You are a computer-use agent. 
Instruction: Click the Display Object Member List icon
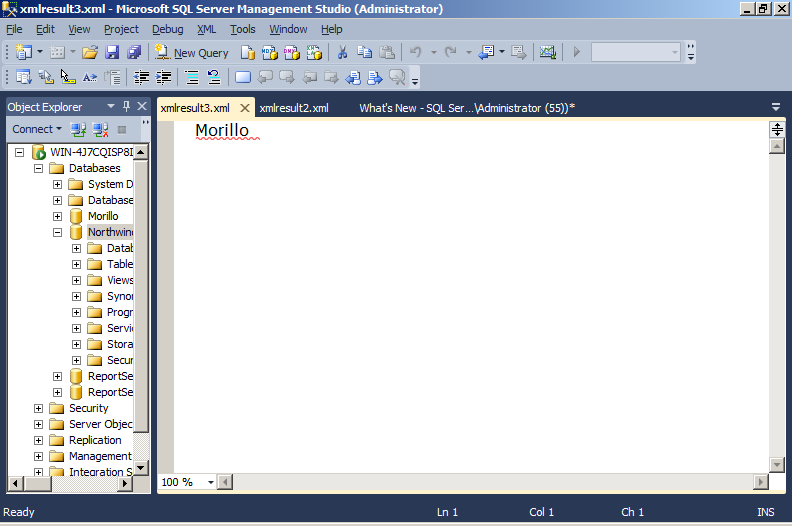tap(23, 77)
